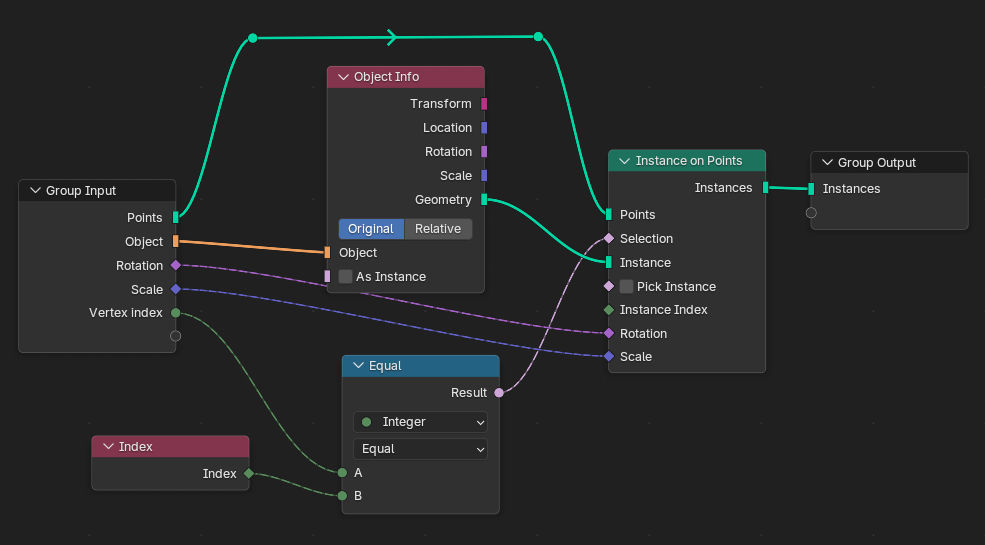The width and height of the screenshot is (985, 545).
Task: Click the Result label in Equal node
Action: [x=469, y=393]
